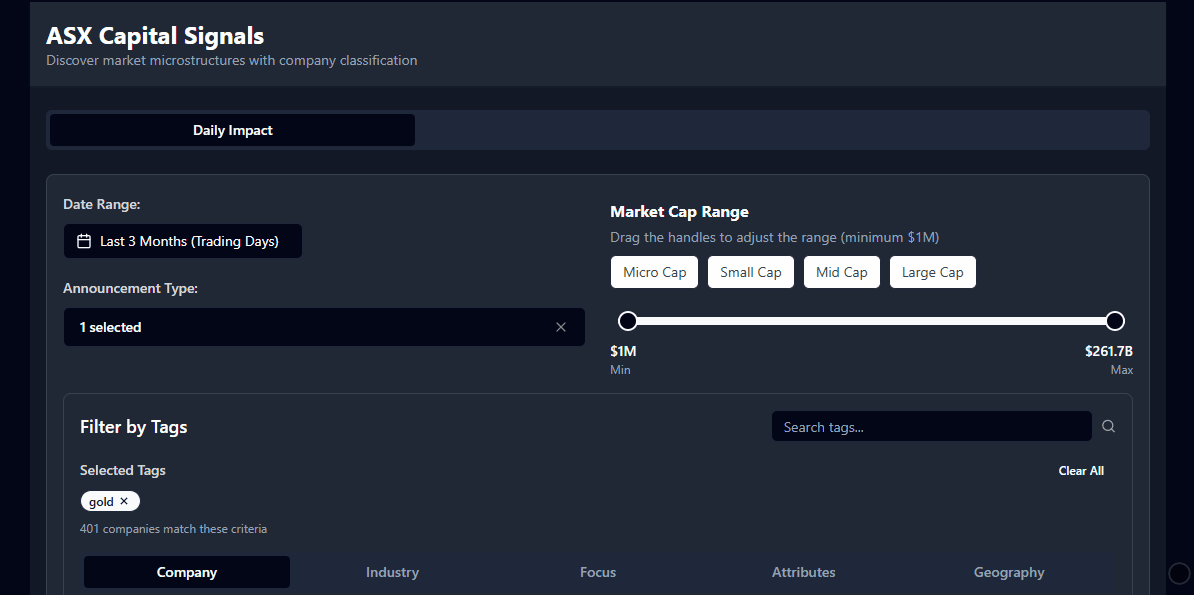Viewport: 1194px width, 595px height.
Task: Click Clear All selected tags
Action: [x=1081, y=471]
